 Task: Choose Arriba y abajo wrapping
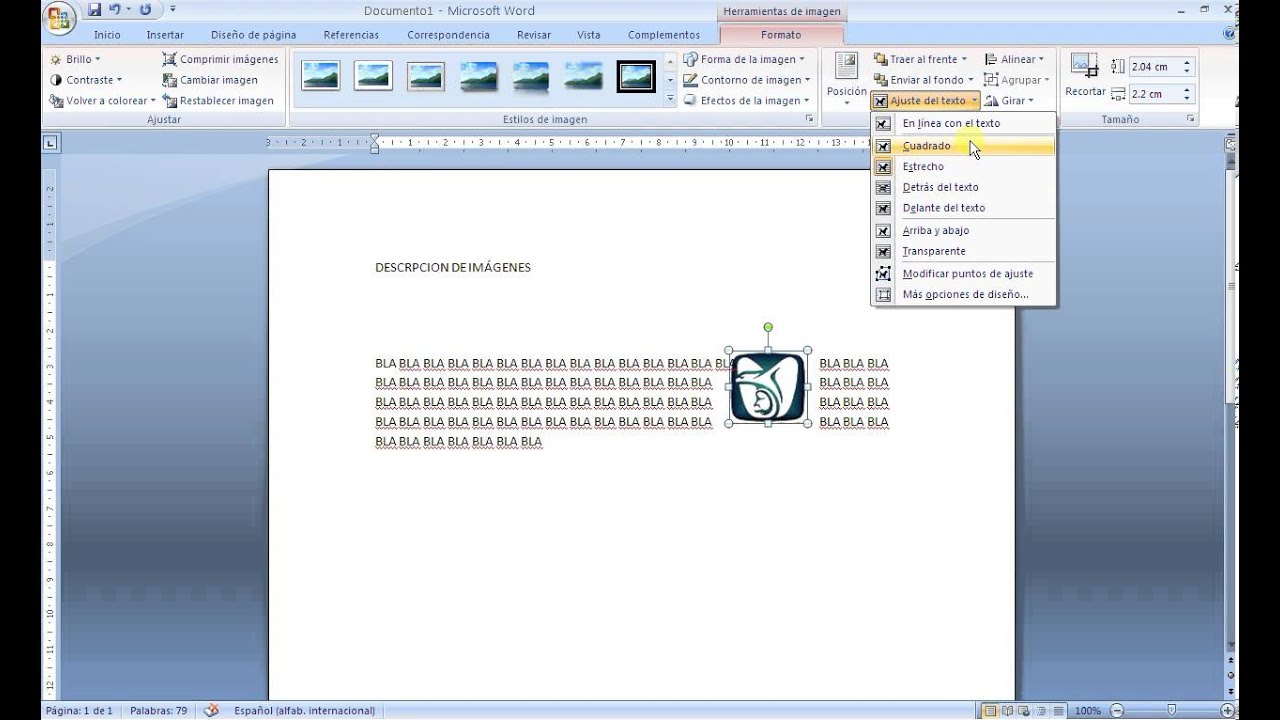(964, 231)
